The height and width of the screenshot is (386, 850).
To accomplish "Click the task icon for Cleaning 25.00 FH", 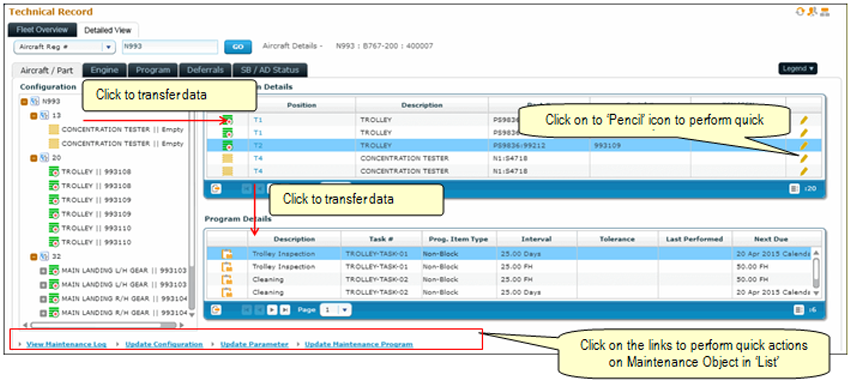I will [227, 279].
